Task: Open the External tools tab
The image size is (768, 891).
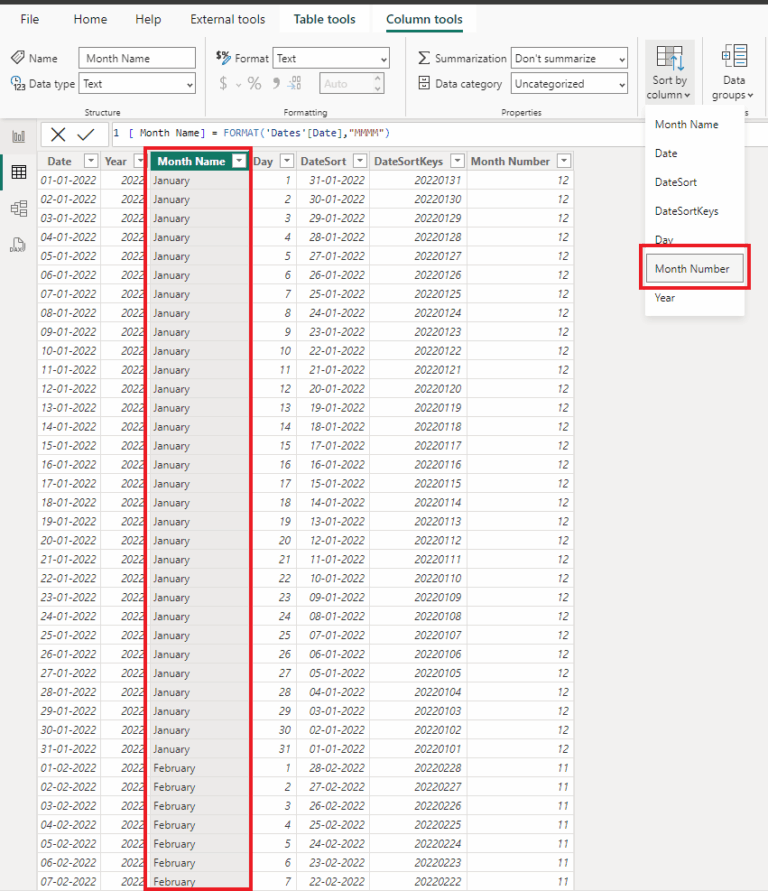Action: click(x=228, y=19)
